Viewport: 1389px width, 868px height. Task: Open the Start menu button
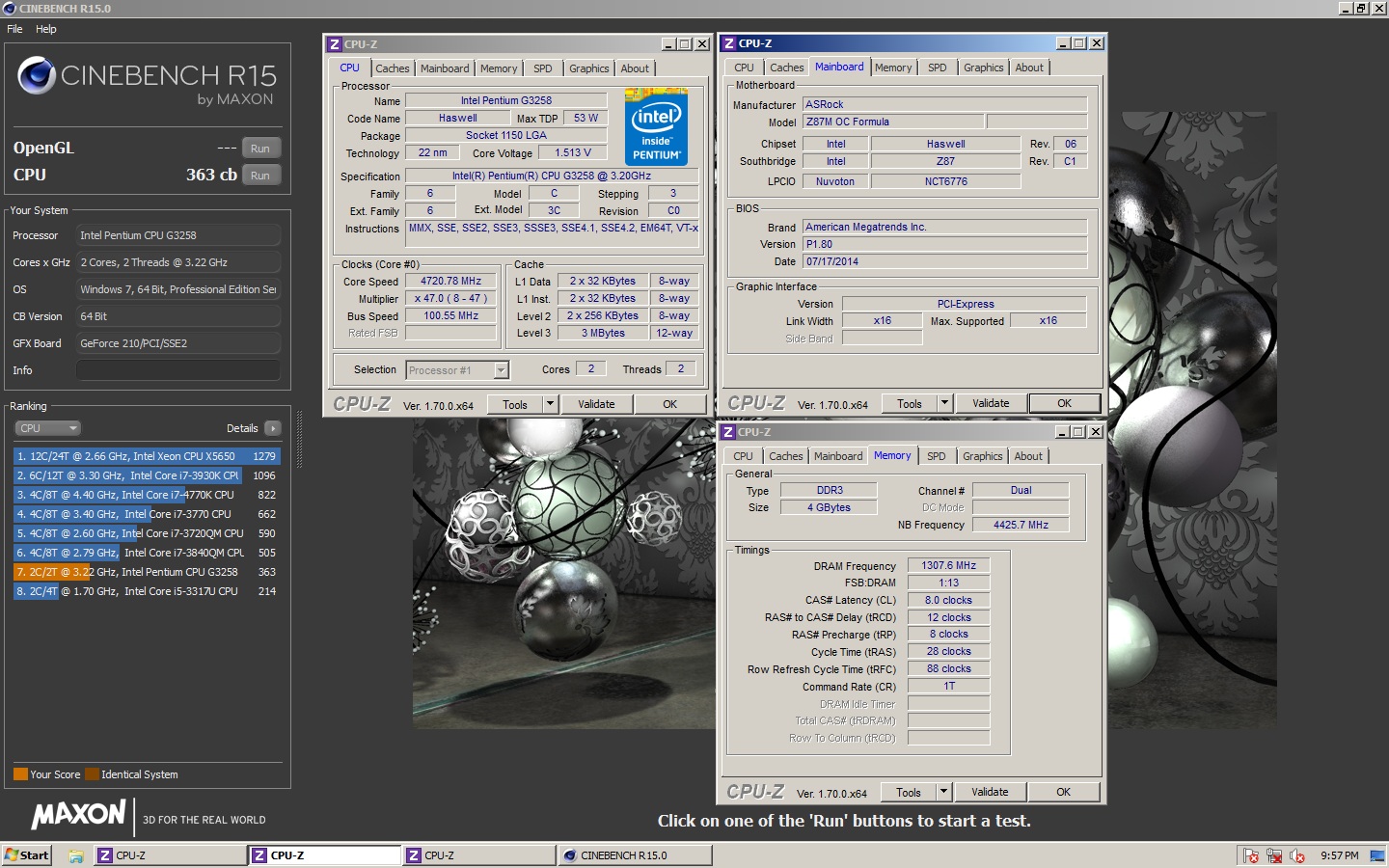(27, 855)
